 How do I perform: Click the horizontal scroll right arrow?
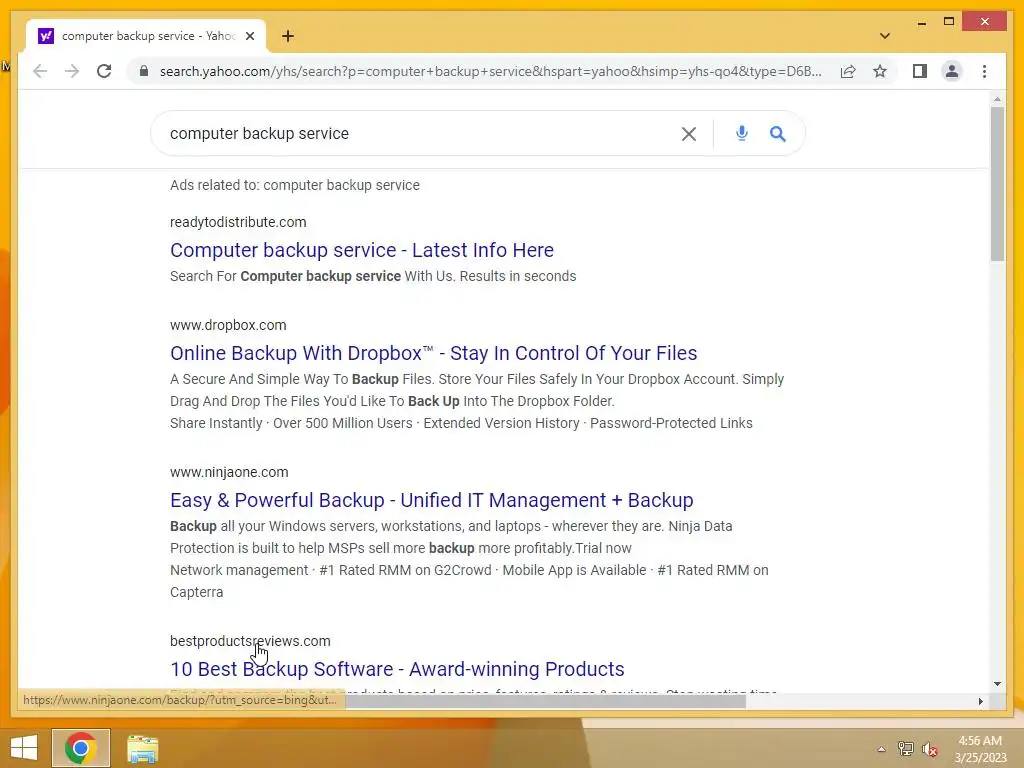[x=980, y=701]
